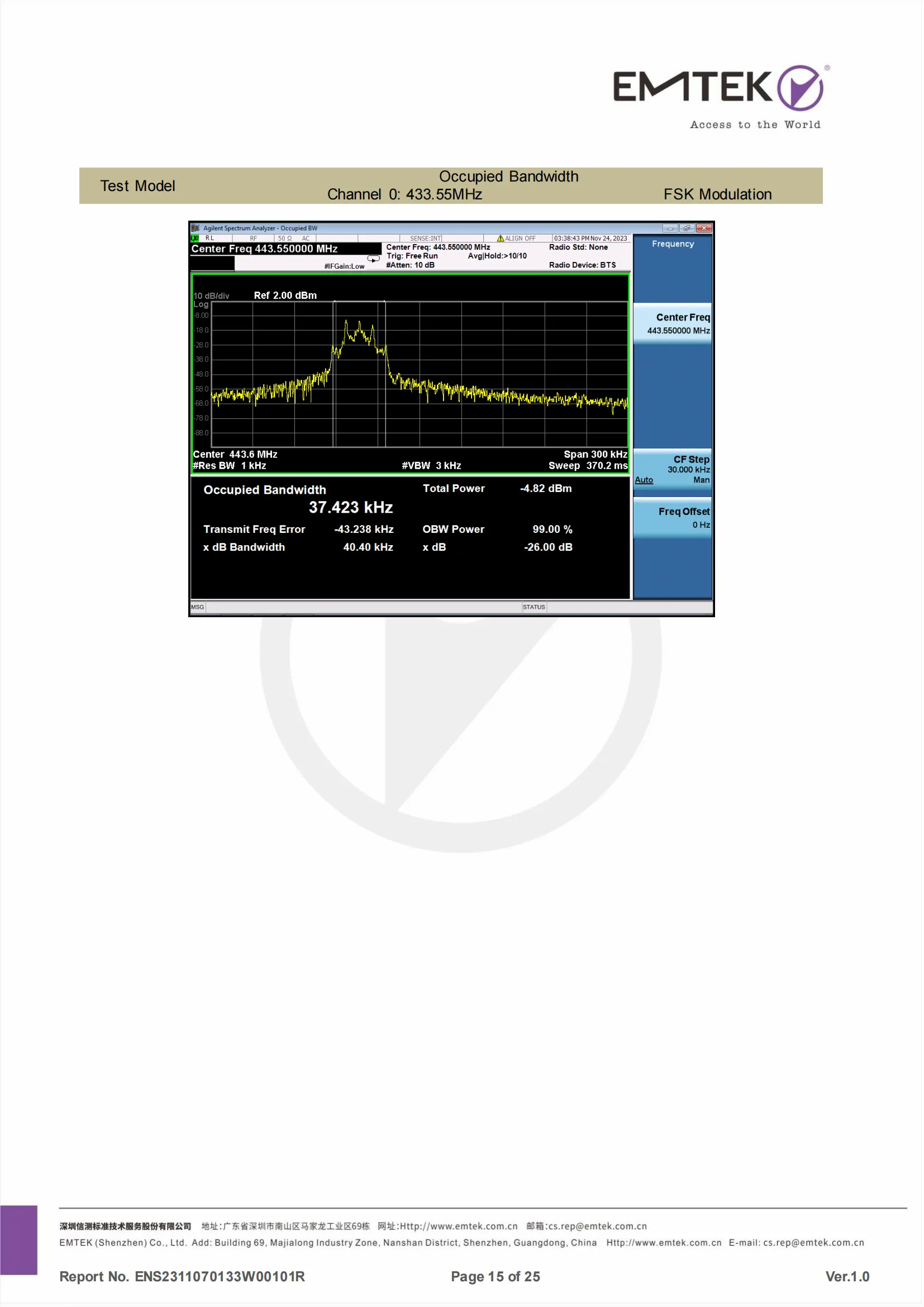
Task: Click the Center 443.6 MHz label
Action: pyautogui.click(x=235, y=454)
